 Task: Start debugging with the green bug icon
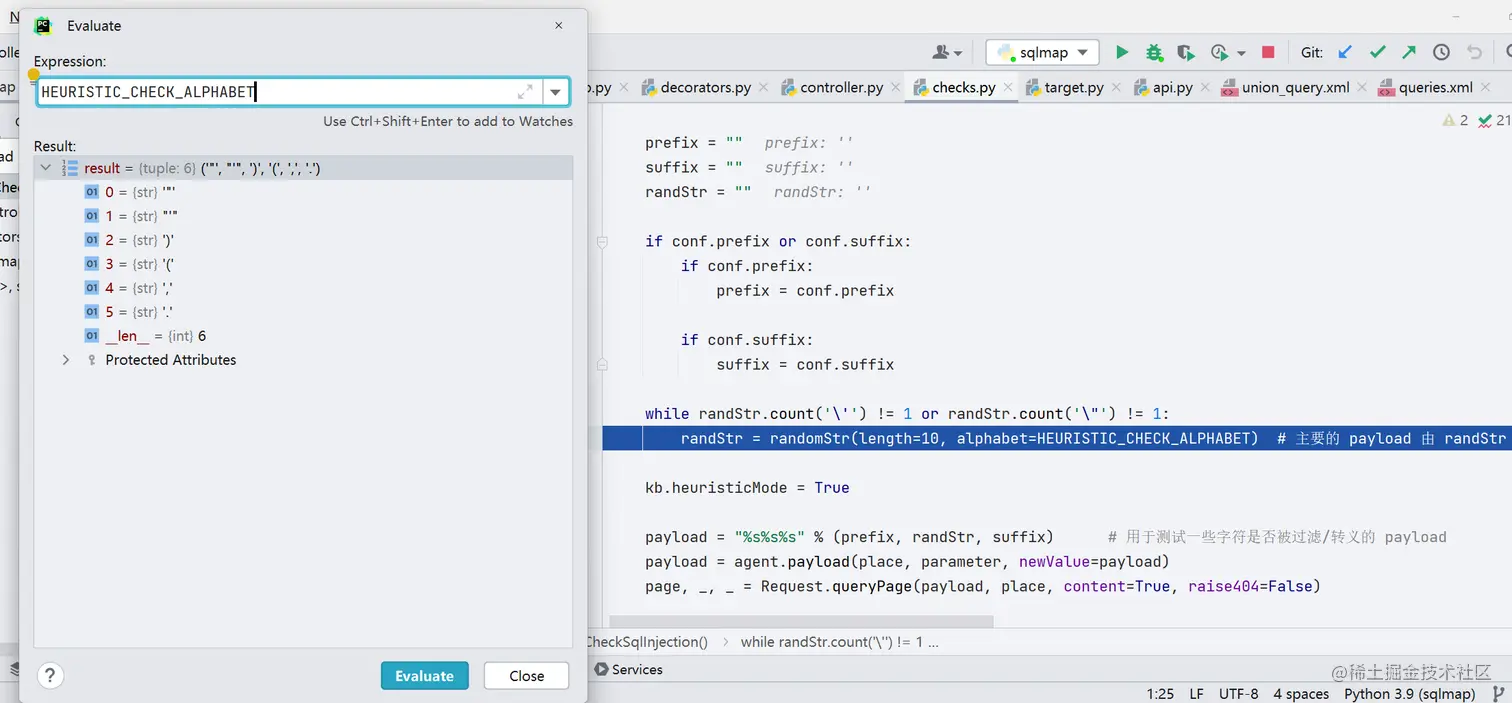(x=1154, y=52)
